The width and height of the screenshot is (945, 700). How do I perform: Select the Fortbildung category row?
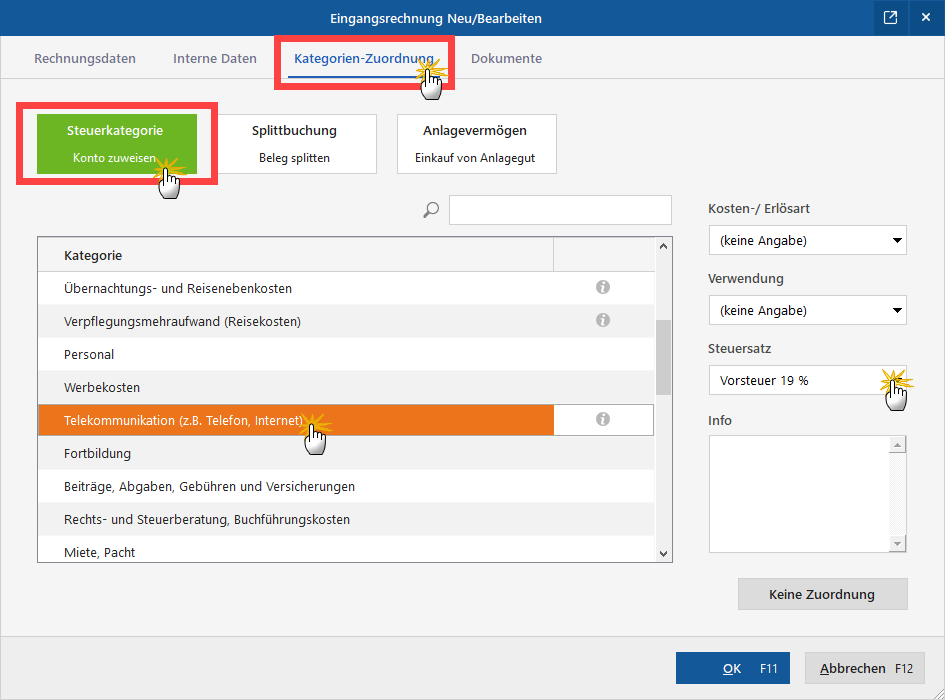(x=347, y=453)
